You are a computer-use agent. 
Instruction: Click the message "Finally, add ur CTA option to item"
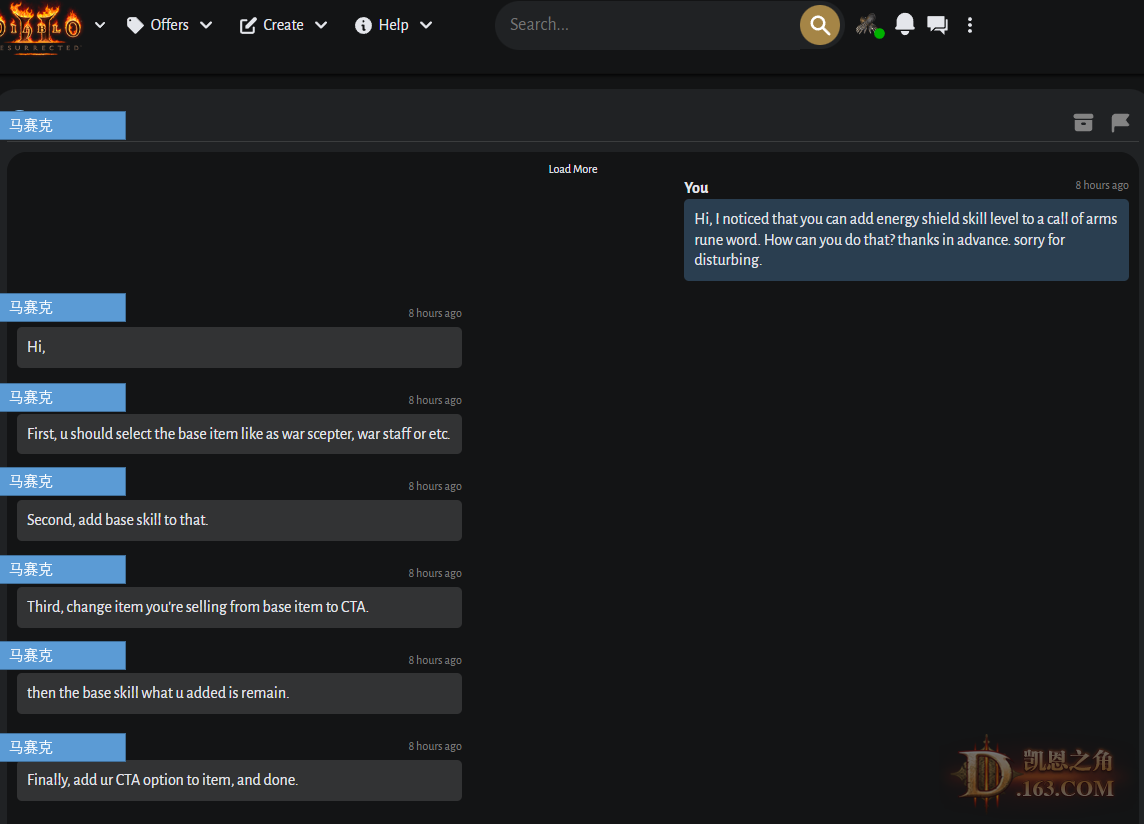click(x=239, y=780)
